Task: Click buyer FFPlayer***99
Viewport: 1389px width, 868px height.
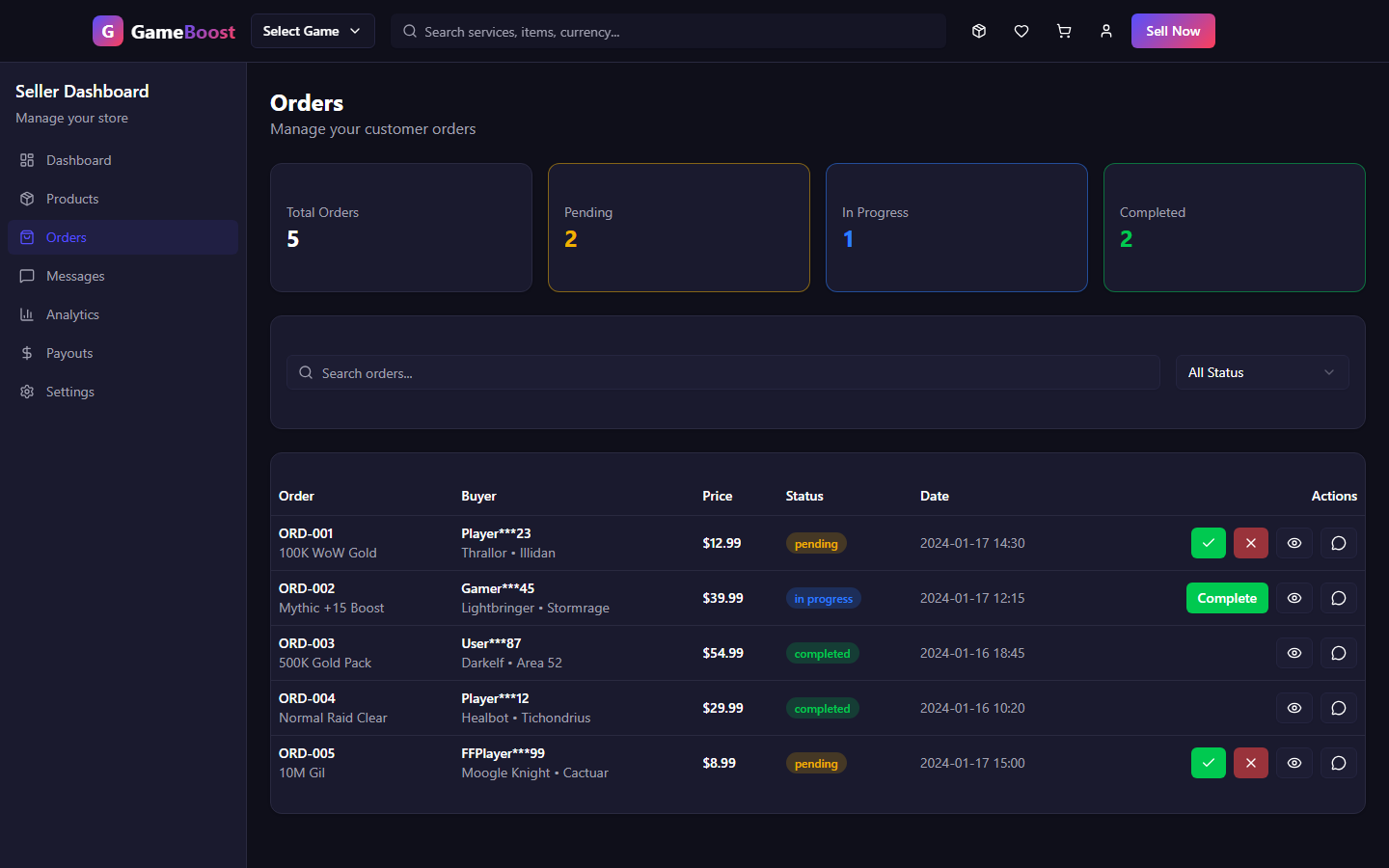Action: (503, 753)
